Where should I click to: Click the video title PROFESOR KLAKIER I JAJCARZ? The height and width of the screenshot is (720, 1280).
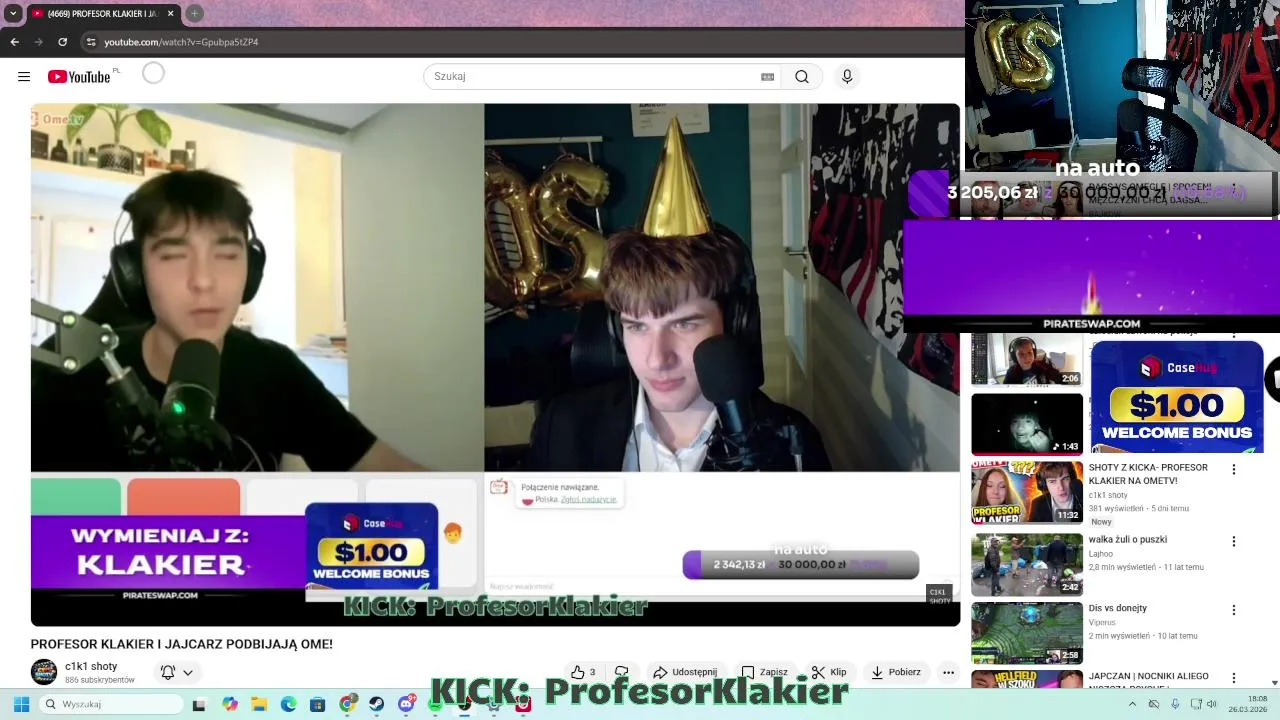click(x=181, y=644)
